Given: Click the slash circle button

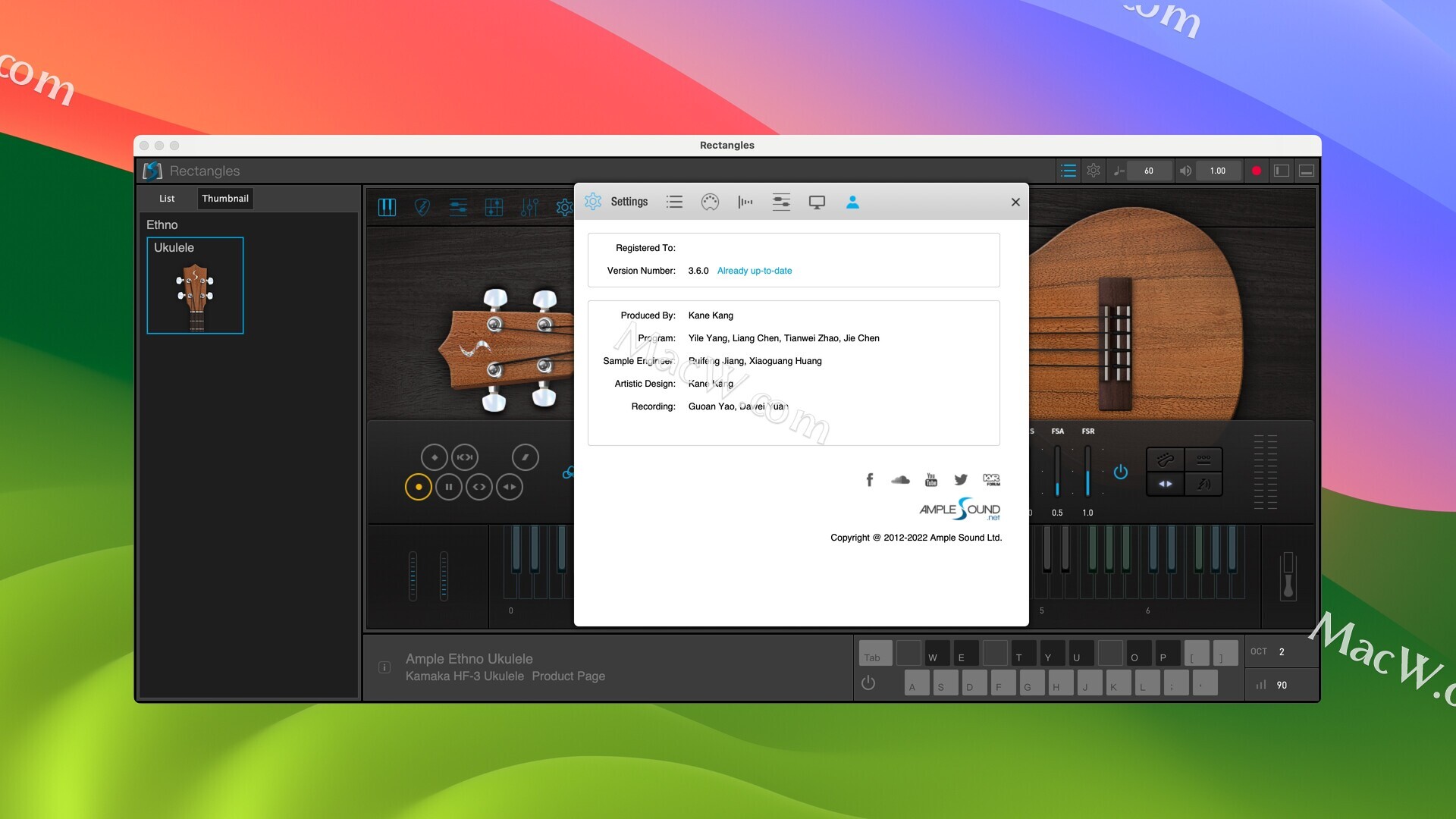Looking at the screenshot, I should (526, 457).
